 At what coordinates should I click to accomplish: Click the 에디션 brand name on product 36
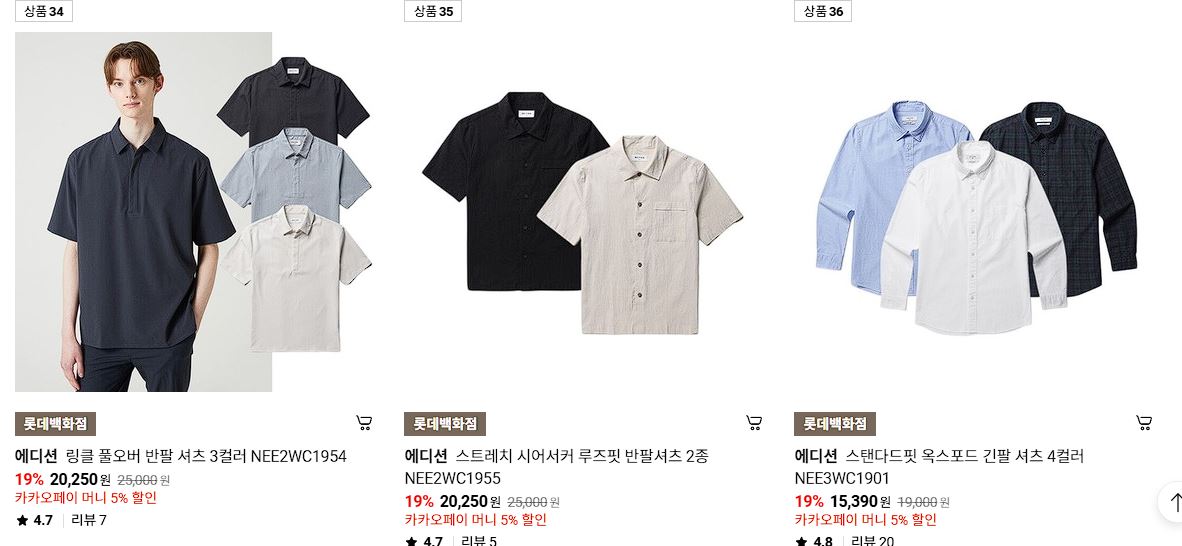816,456
